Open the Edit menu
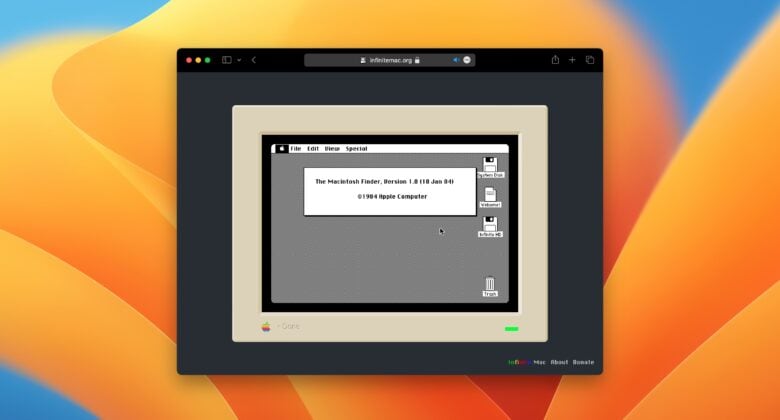 pos(313,149)
